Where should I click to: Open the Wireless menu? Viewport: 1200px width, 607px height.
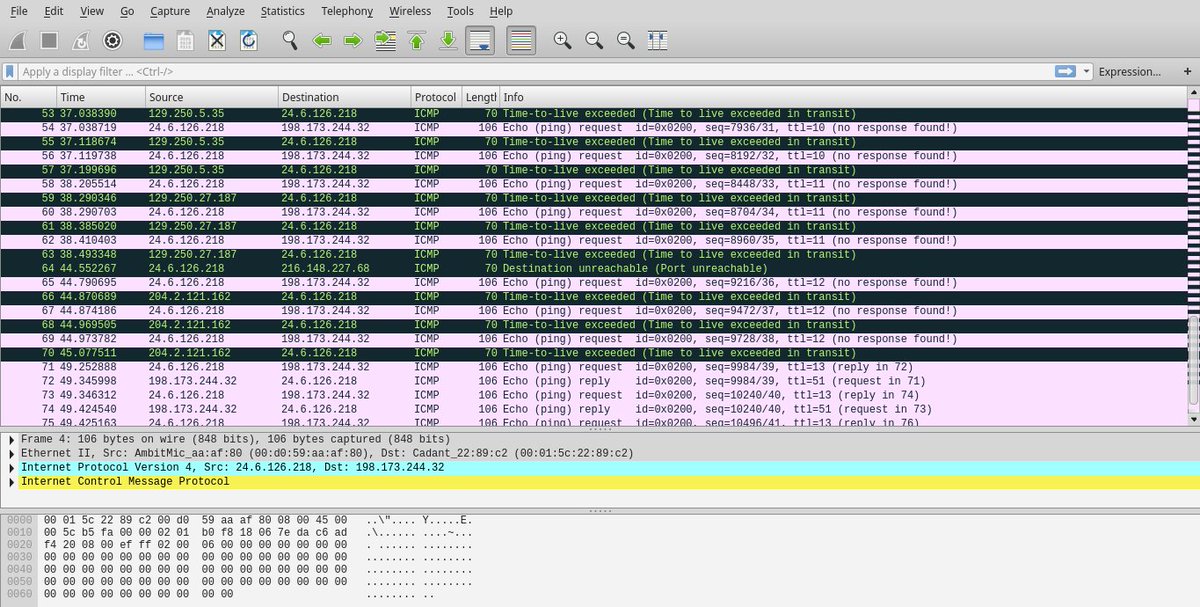(x=410, y=11)
